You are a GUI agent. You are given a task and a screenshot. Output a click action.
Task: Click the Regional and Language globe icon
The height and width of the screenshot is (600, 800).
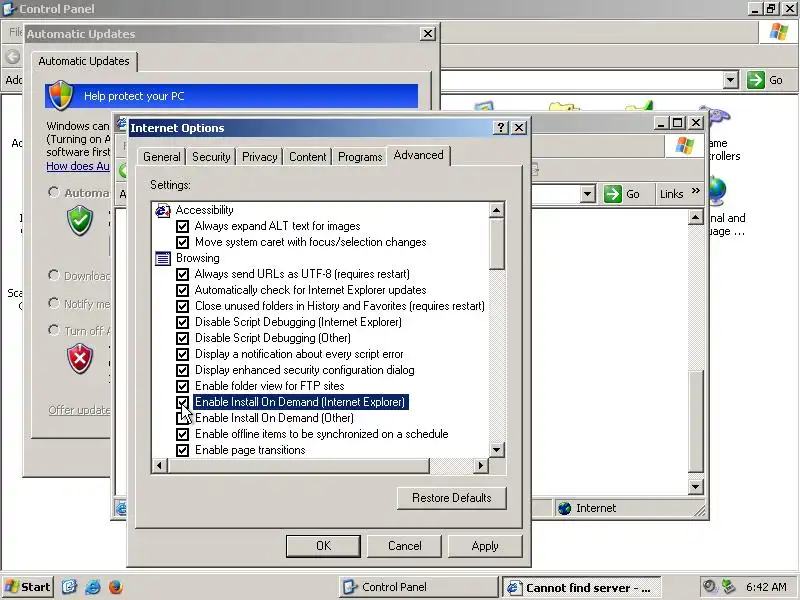[717, 192]
